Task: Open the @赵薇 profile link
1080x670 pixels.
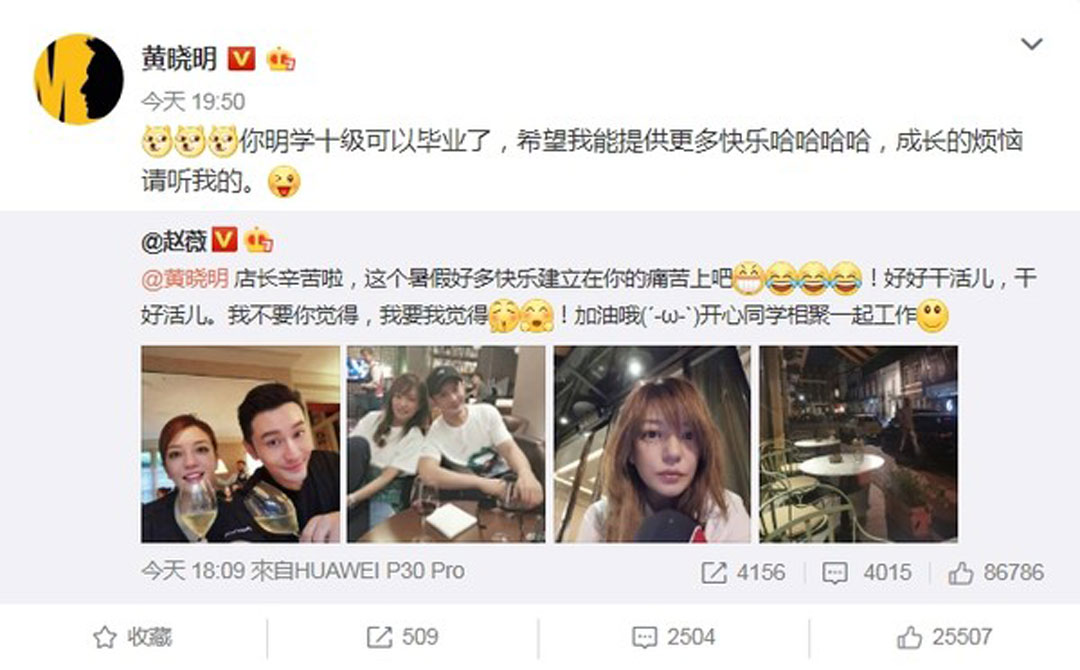Action: tap(174, 241)
